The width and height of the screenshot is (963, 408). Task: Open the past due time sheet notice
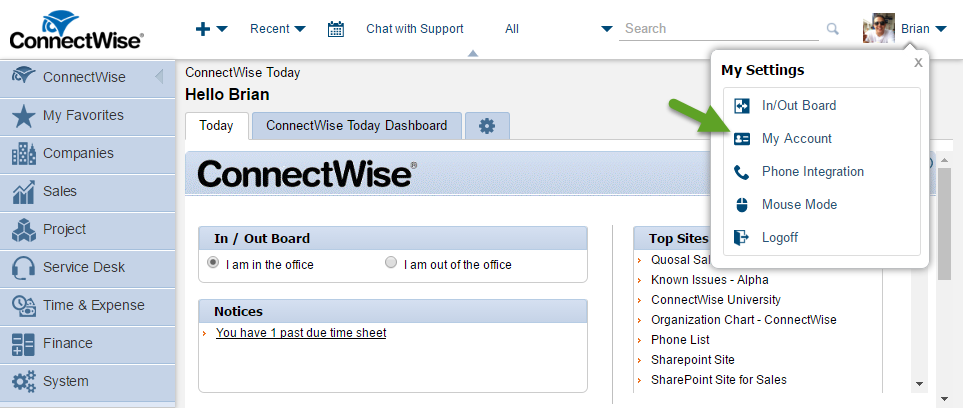point(301,333)
